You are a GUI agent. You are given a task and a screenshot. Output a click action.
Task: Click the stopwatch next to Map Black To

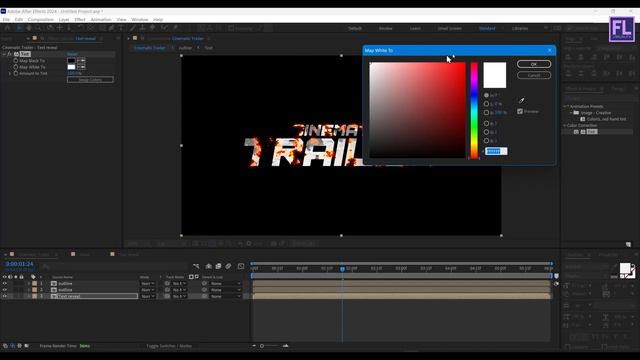[x=16, y=60]
